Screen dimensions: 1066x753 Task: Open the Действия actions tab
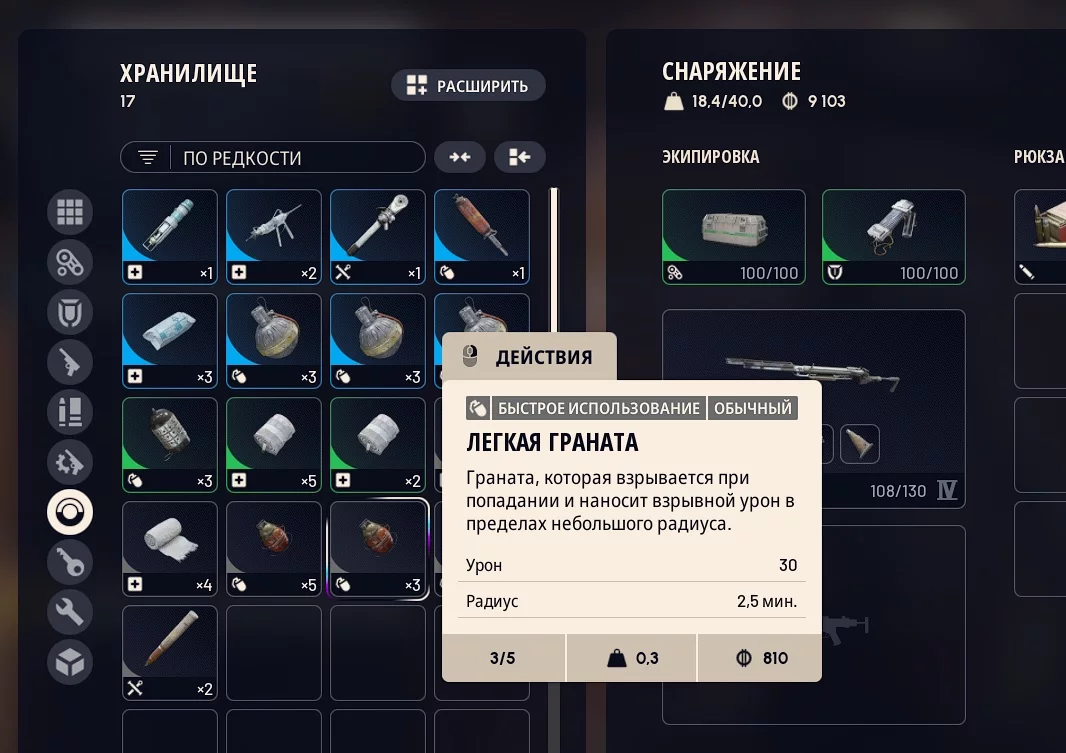pyautogui.click(x=530, y=356)
